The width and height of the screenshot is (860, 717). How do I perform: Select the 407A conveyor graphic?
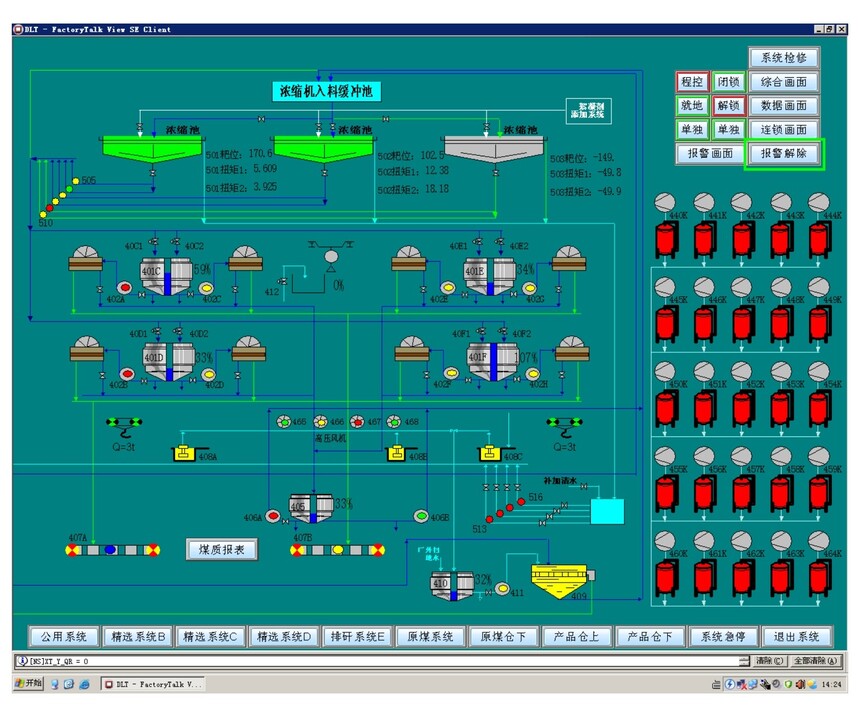[x=112, y=550]
